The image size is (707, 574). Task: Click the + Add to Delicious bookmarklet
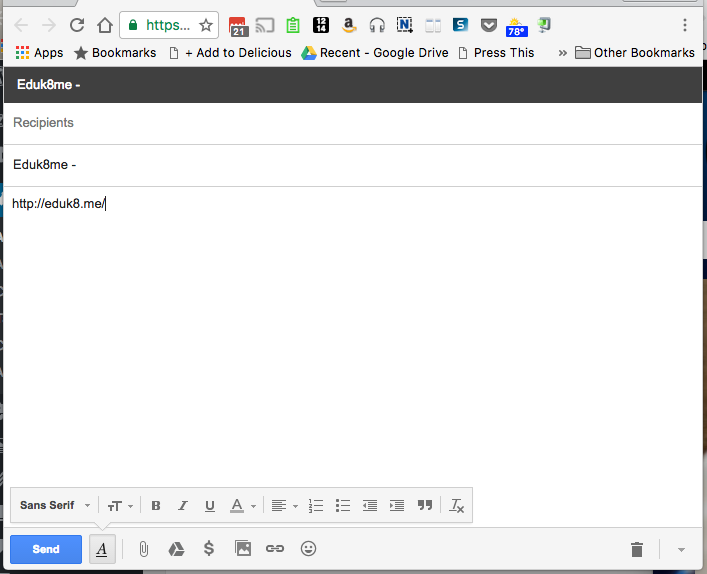pyautogui.click(x=230, y=53)
